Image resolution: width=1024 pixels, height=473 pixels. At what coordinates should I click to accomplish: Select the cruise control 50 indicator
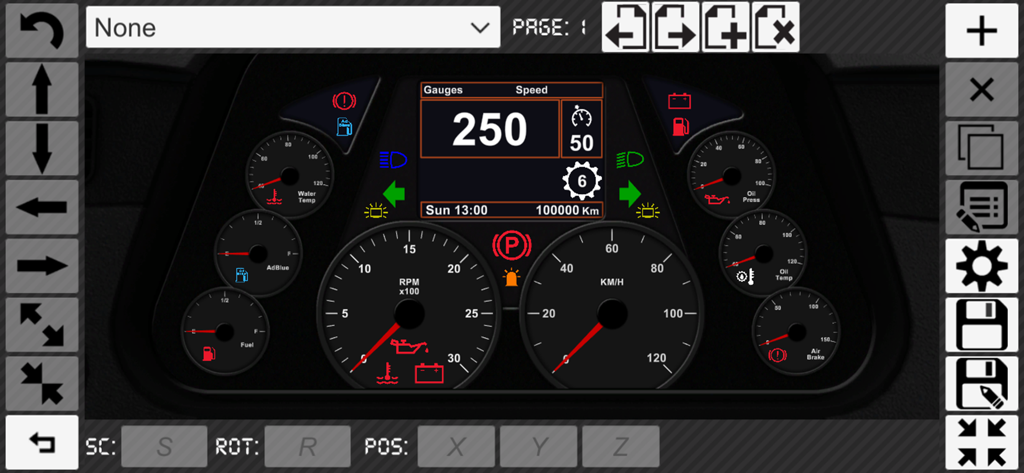click(x=581, y=129)
